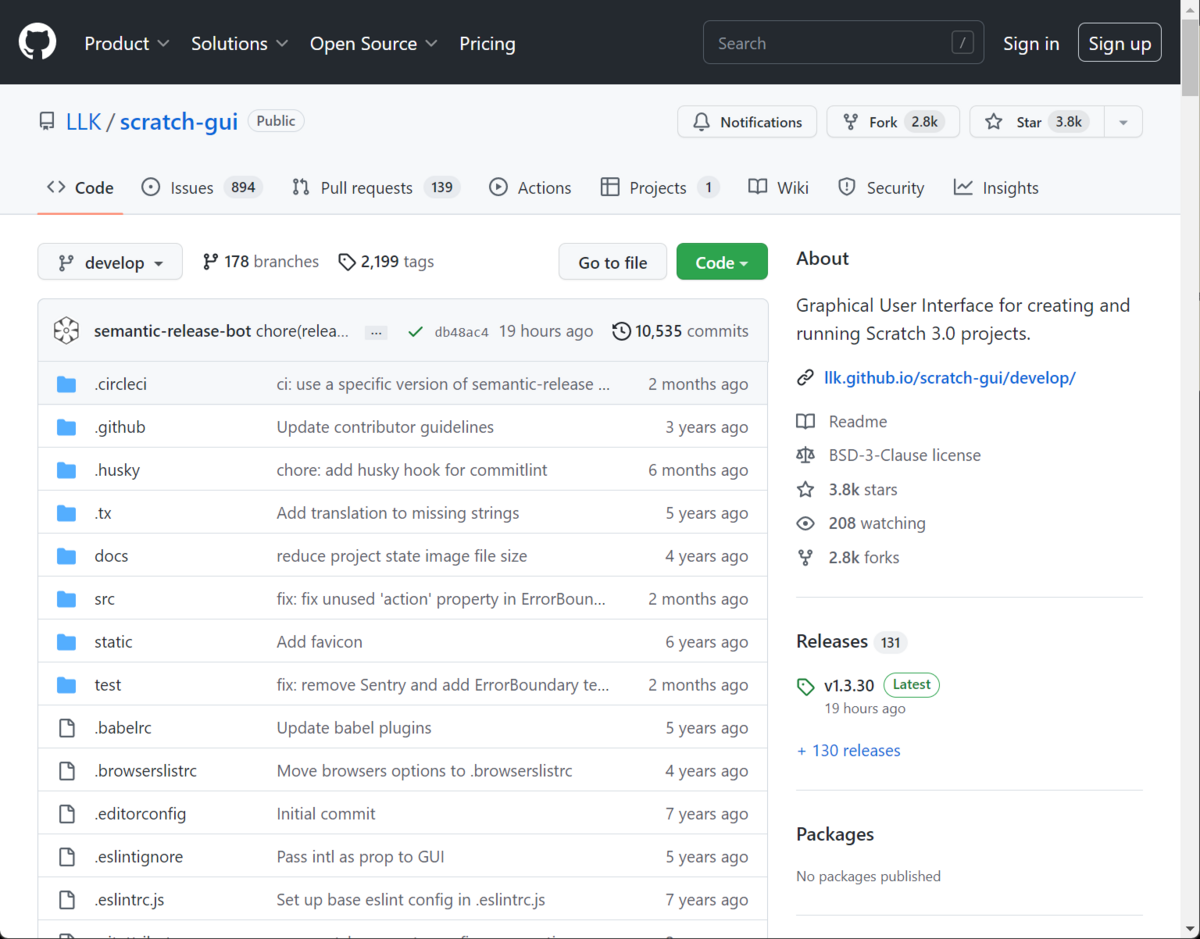
Task: Switch to the Actions tab
Action: click(530, 188)
